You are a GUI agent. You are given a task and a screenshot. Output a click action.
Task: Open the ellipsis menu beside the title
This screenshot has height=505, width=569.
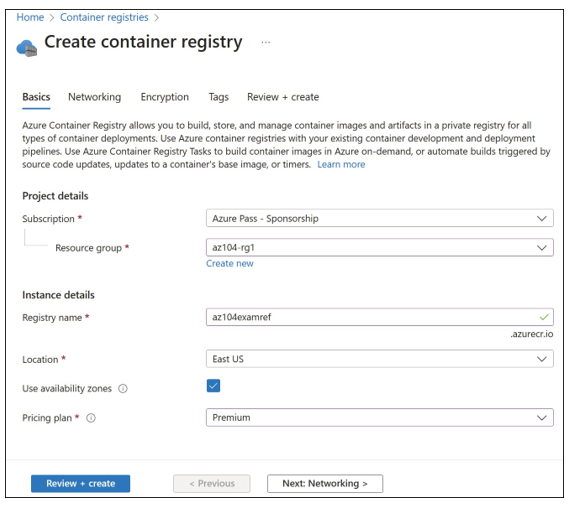266,42
